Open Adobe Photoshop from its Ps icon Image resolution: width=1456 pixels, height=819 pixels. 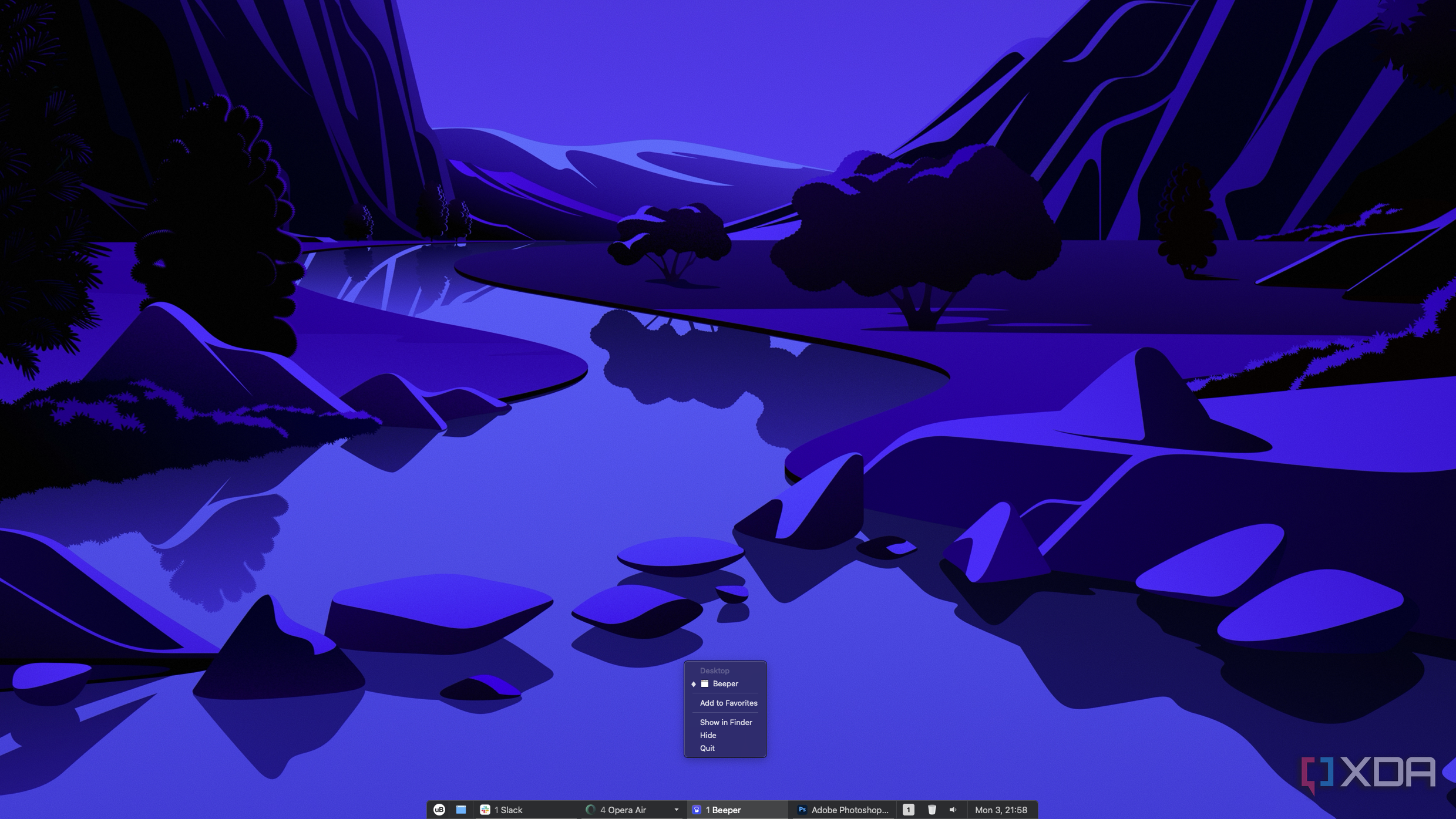click(802, 810)
